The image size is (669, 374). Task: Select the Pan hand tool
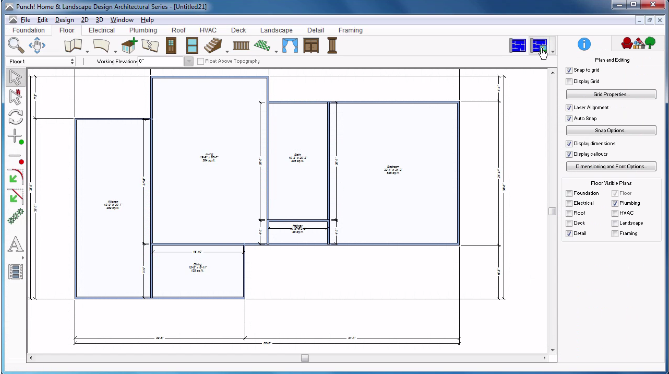[x=37, y=45]
